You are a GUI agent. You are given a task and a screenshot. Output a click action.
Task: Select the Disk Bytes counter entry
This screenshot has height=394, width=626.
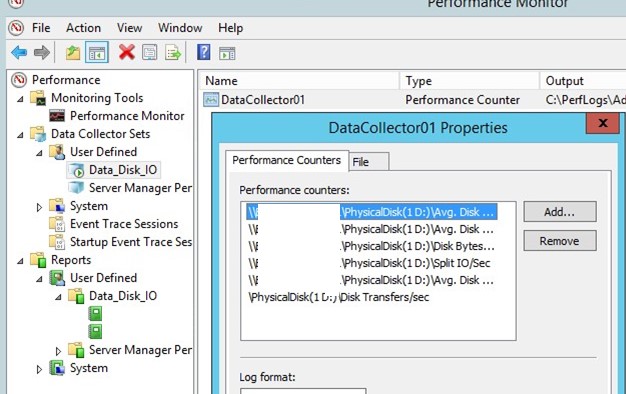pyautogui.click(x=371, y=246)
